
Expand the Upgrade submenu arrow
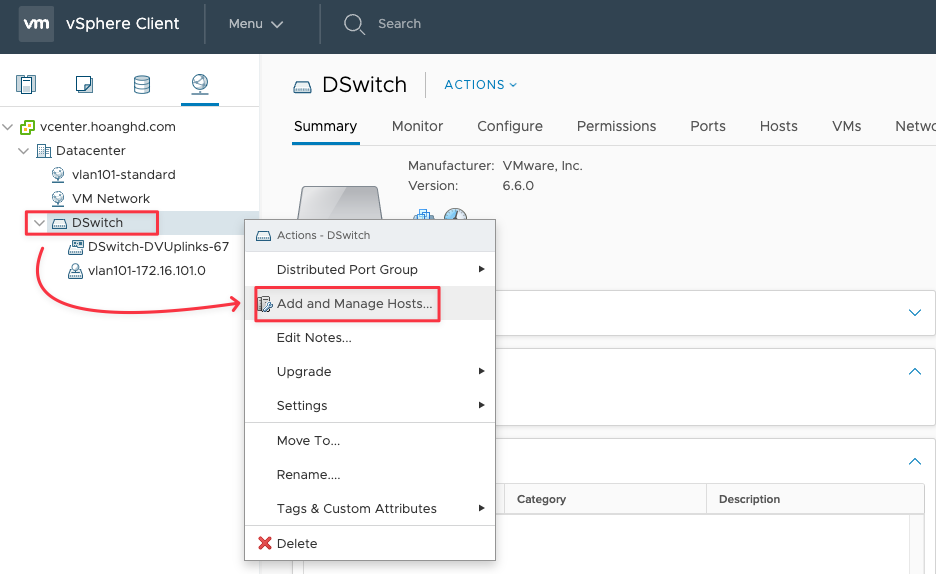481,371
